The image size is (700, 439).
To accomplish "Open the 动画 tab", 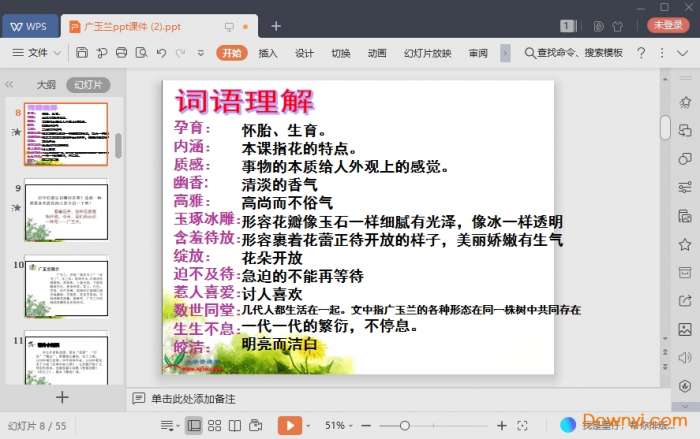I will pos(377,53).
